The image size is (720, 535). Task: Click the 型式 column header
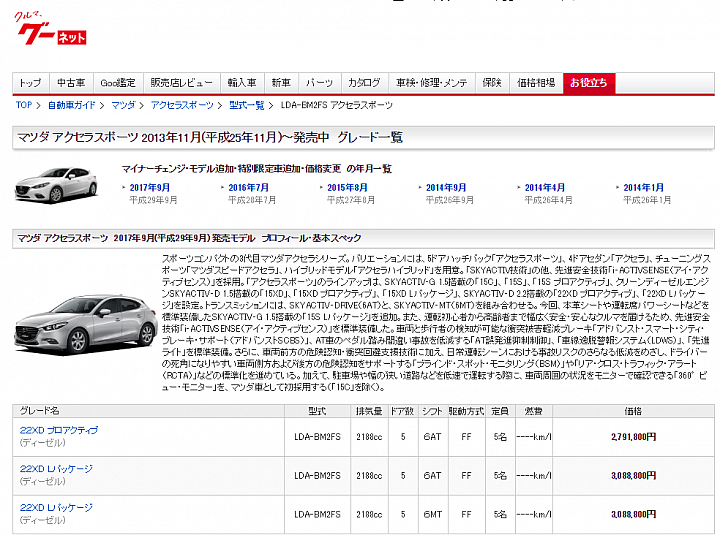[x=317, y=411]
